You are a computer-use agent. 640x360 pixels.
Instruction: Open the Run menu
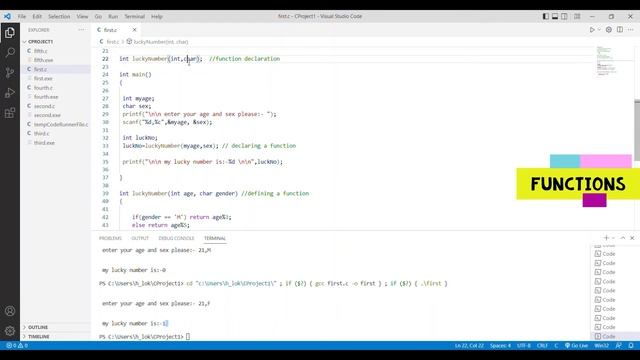[x=113, y=16]
